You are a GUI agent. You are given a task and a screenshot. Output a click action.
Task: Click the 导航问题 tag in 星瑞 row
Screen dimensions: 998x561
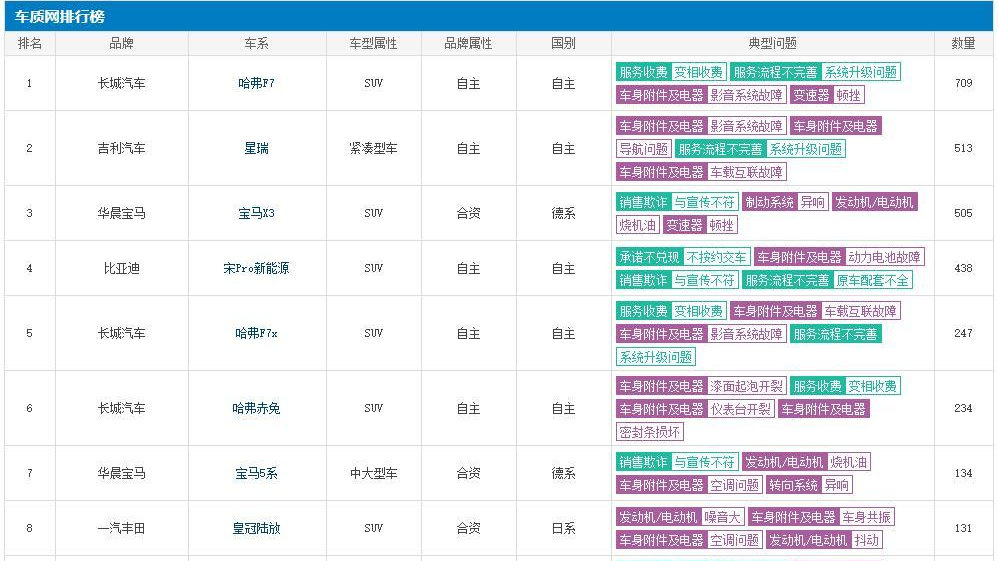(643, 149)
